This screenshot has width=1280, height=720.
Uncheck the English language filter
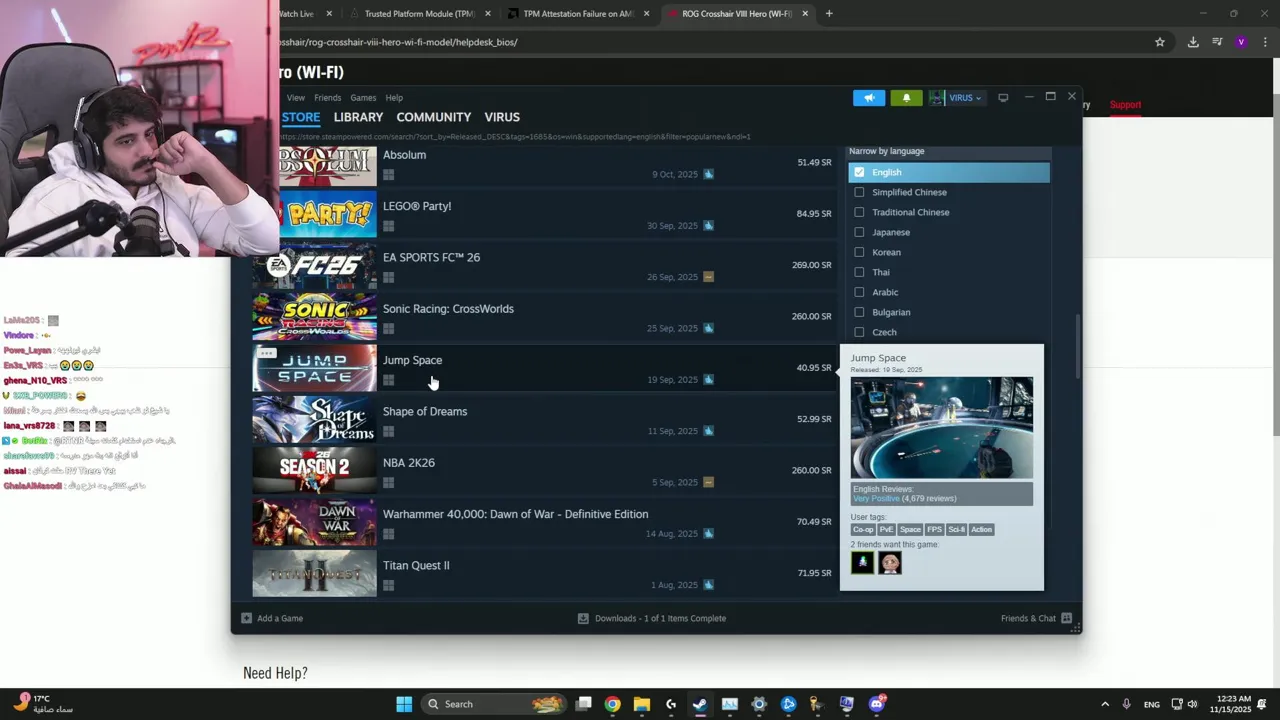click(x=859, y=172)
